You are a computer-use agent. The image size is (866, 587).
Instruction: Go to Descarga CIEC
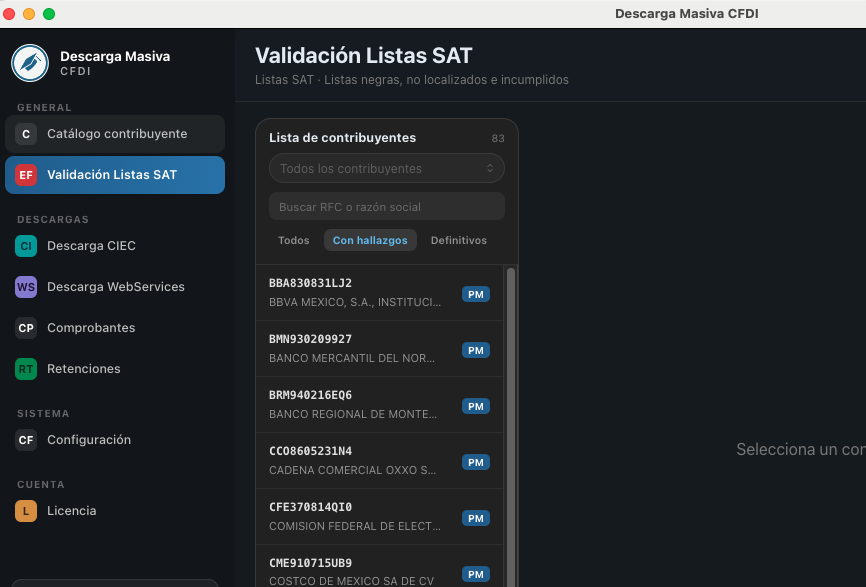pyautogui.click(x=115, y=246)
